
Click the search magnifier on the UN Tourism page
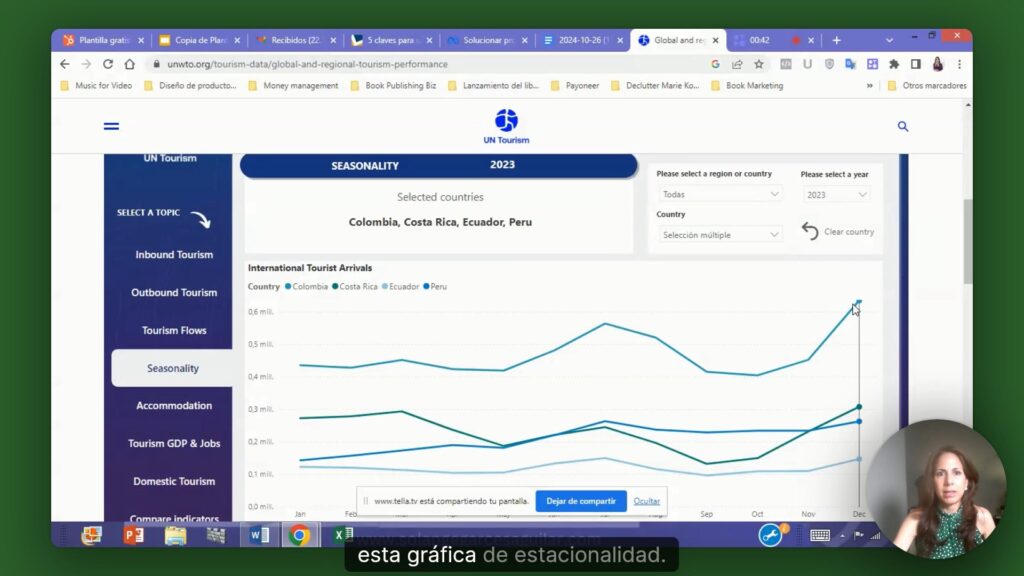click(902, 126)
